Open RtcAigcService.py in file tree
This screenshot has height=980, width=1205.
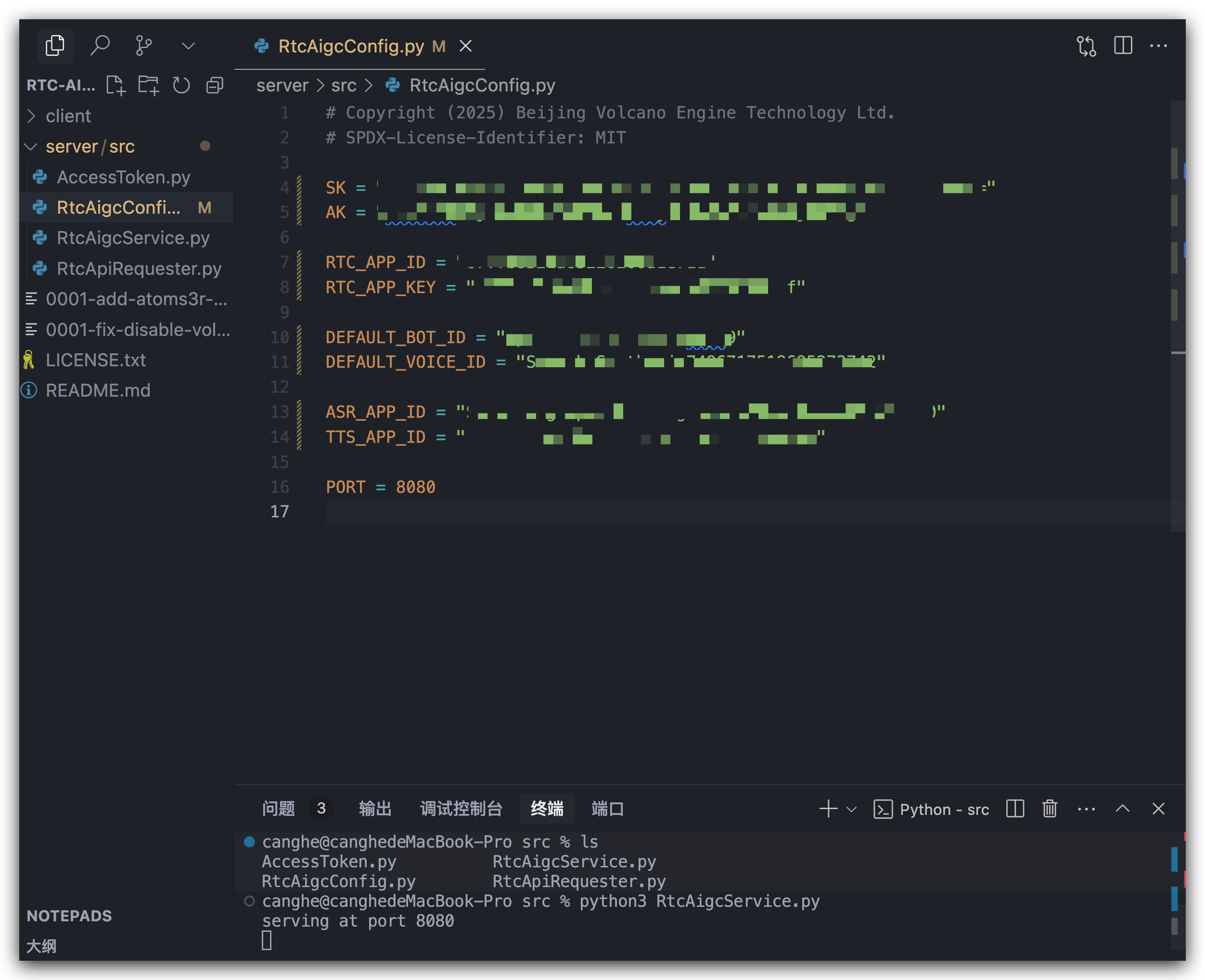click(x=133, y=238)
